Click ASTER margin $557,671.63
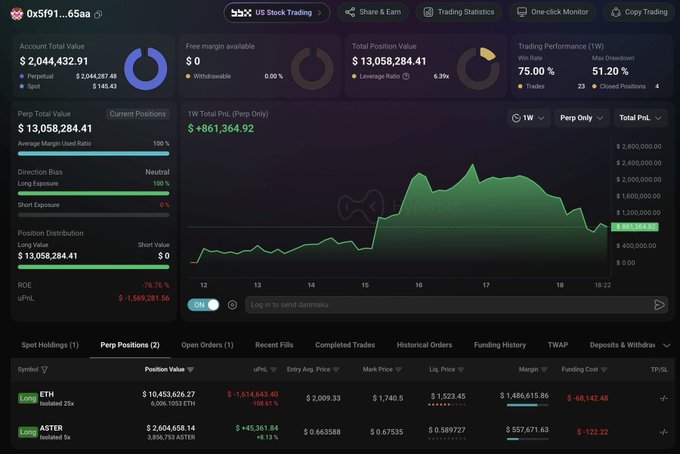Screen dimensions: 680x454 click(527, 430)
